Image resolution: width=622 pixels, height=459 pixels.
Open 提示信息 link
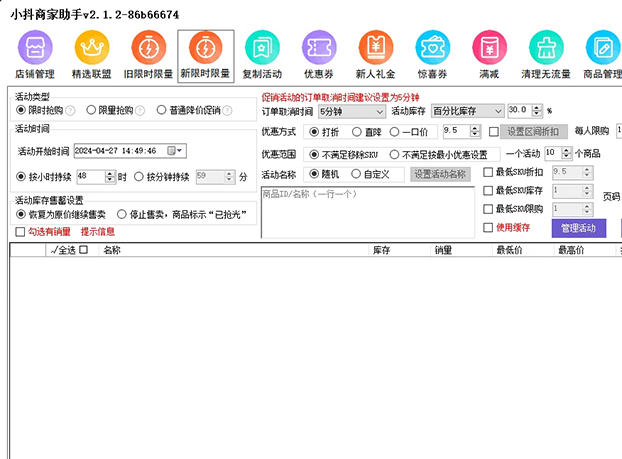98,232
